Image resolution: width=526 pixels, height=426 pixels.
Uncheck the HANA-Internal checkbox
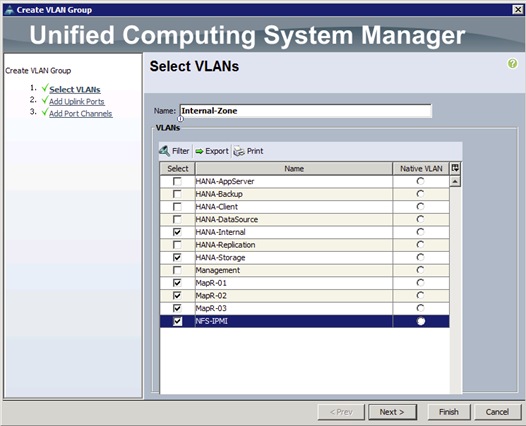click(x=177, y=232)
